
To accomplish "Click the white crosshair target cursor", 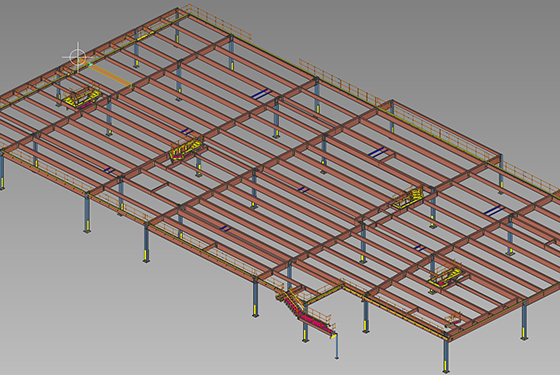I will [78, 57].
